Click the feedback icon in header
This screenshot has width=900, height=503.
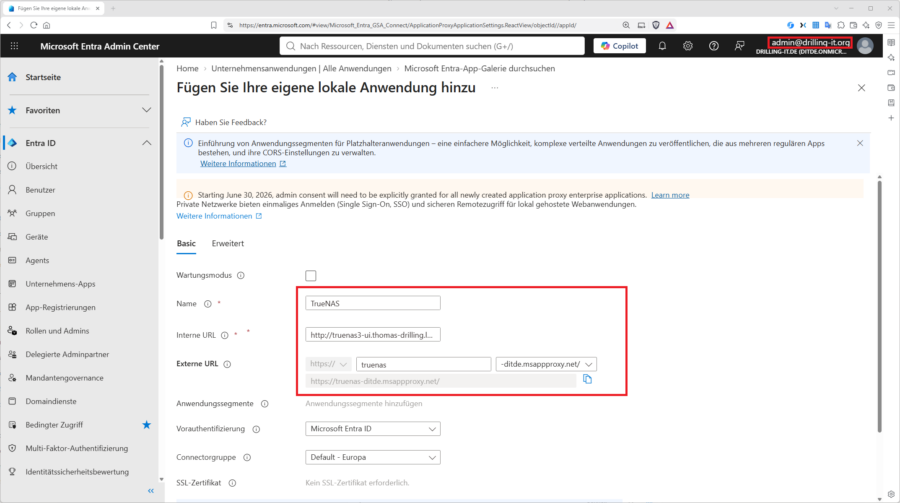click(739, 46)
